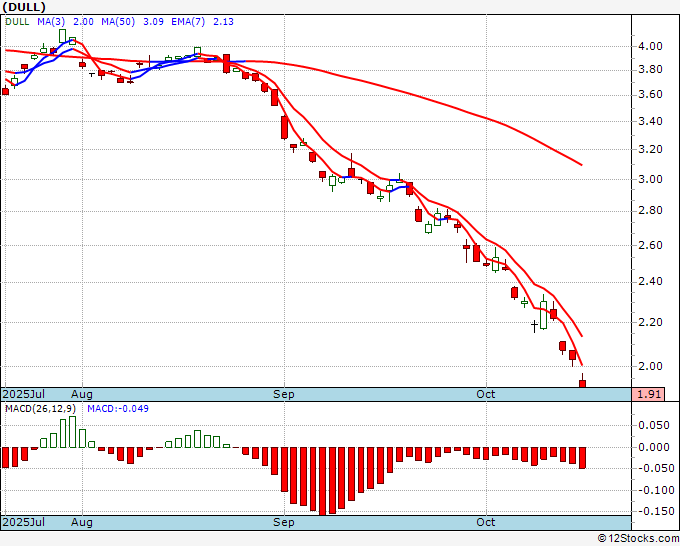Click the EMA(7) value 2.13
The width and height of the screenshot is (680, 546).
pos(223,22)
